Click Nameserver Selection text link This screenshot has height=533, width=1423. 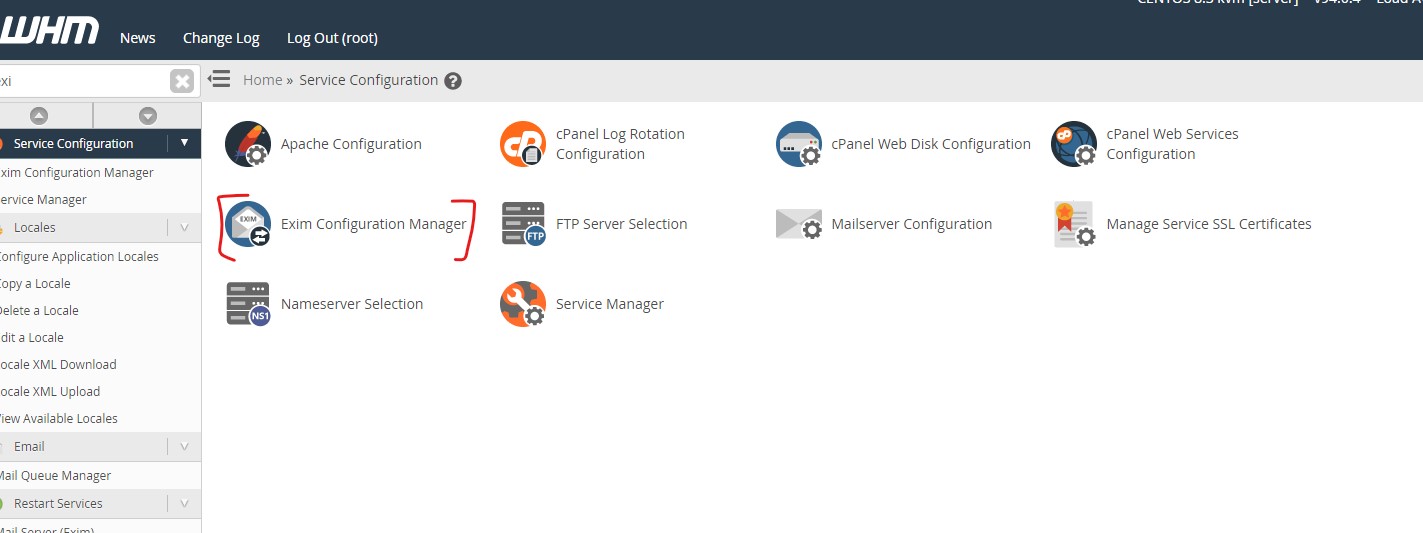click(x=352, y=304)
